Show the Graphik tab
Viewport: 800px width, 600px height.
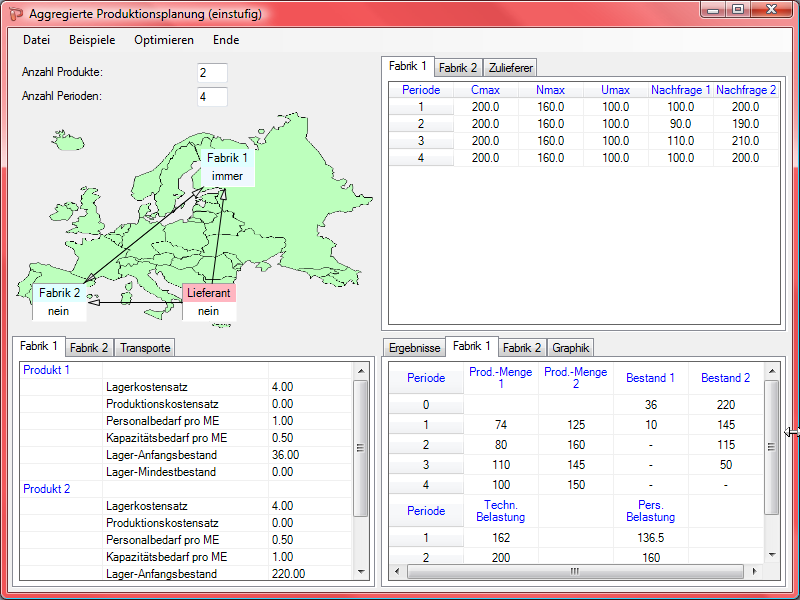571,348
